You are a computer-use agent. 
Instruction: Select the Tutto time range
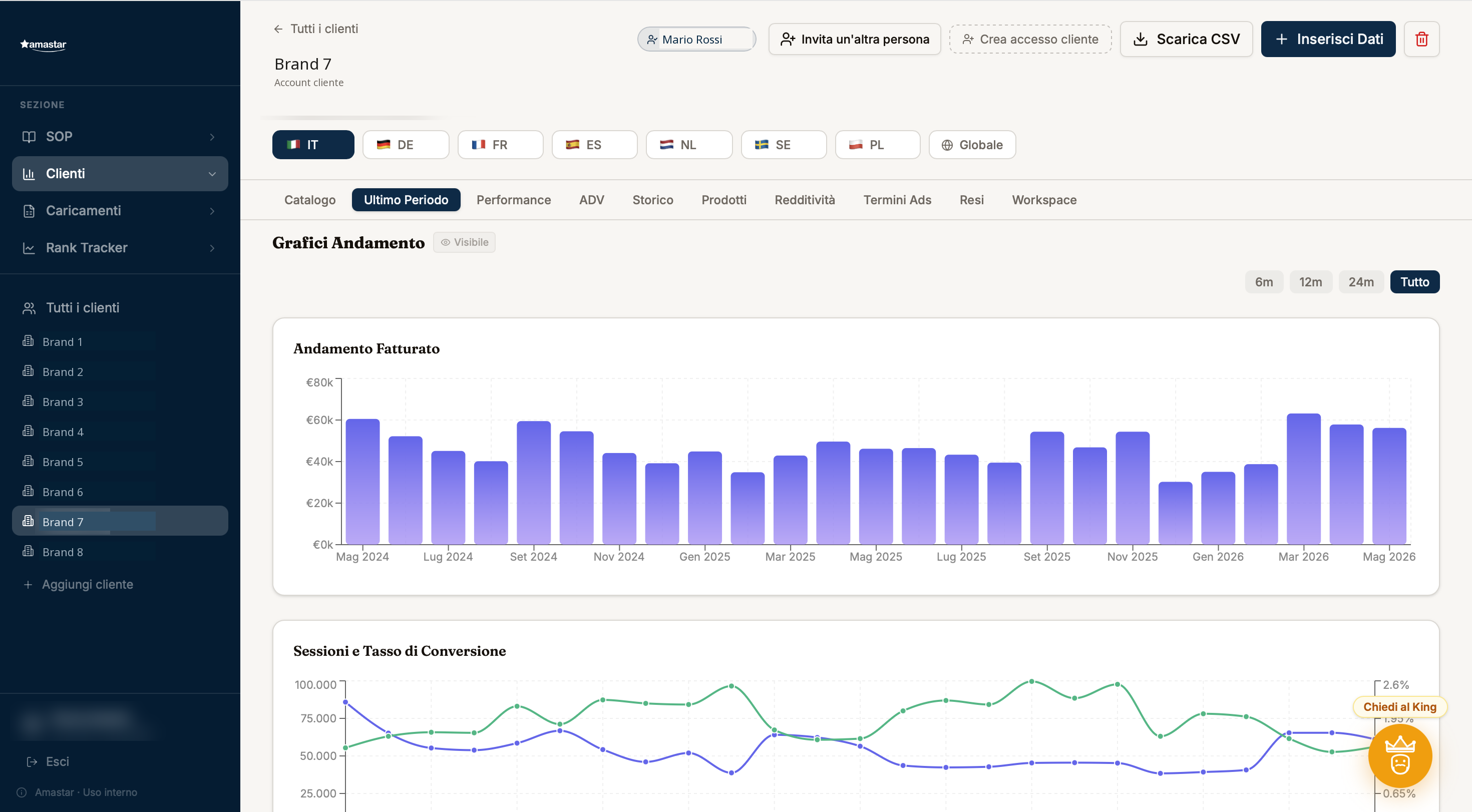click(x=1414, y=282)
